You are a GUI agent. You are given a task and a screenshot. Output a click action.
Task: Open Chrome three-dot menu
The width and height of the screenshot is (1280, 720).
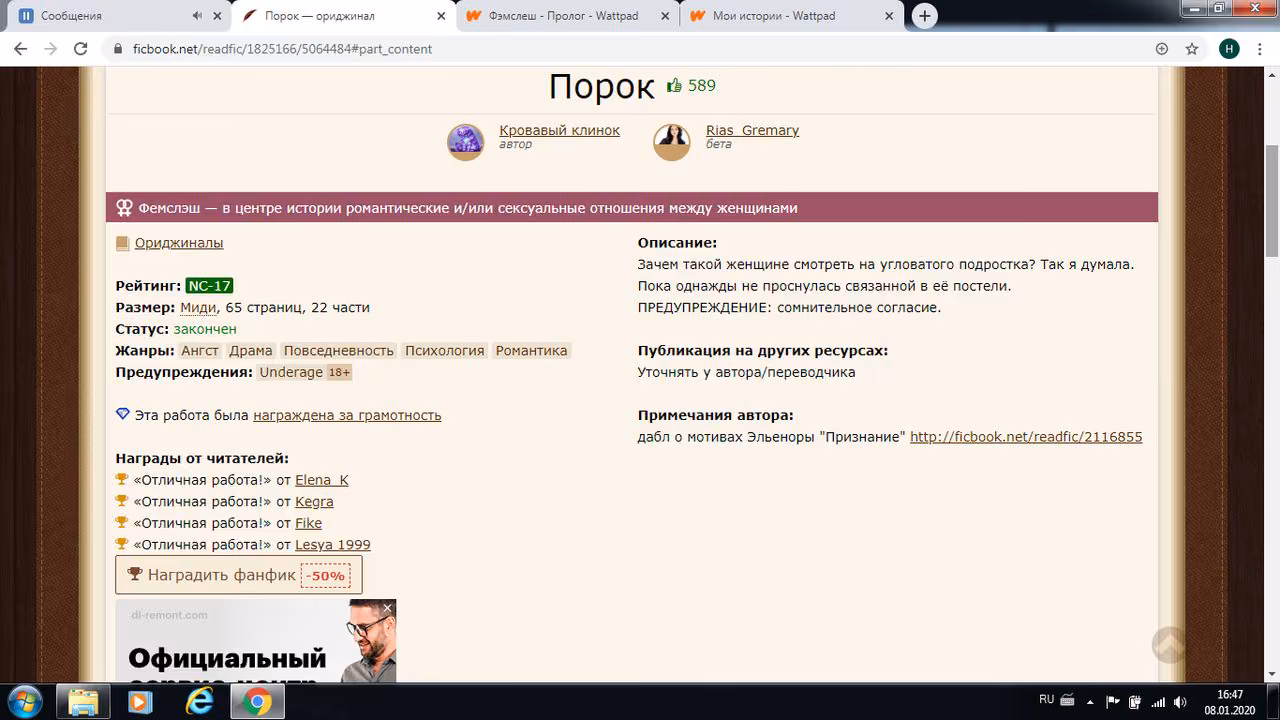coord(1259,48)
